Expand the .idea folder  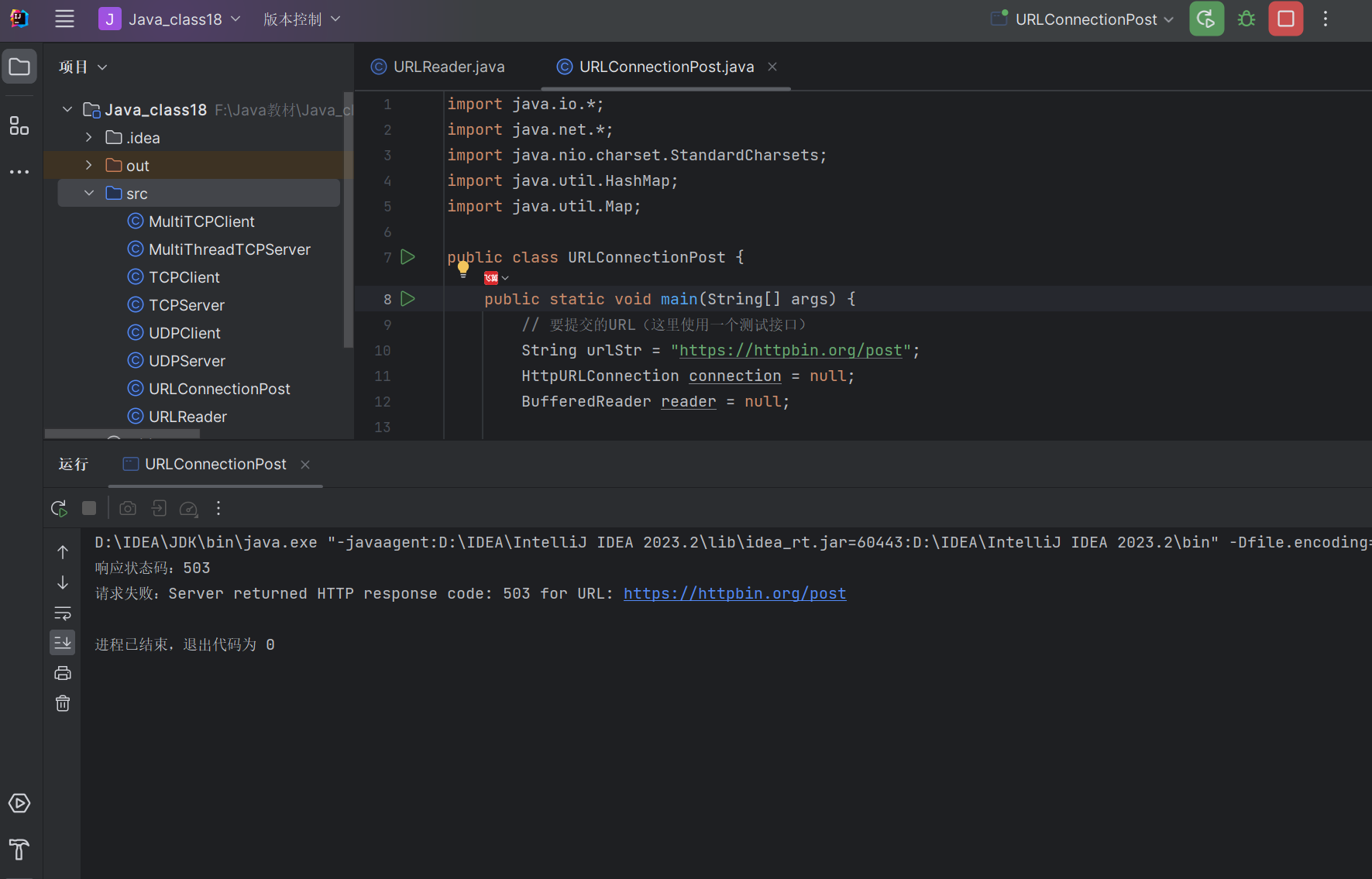click(x=89, y=137)
